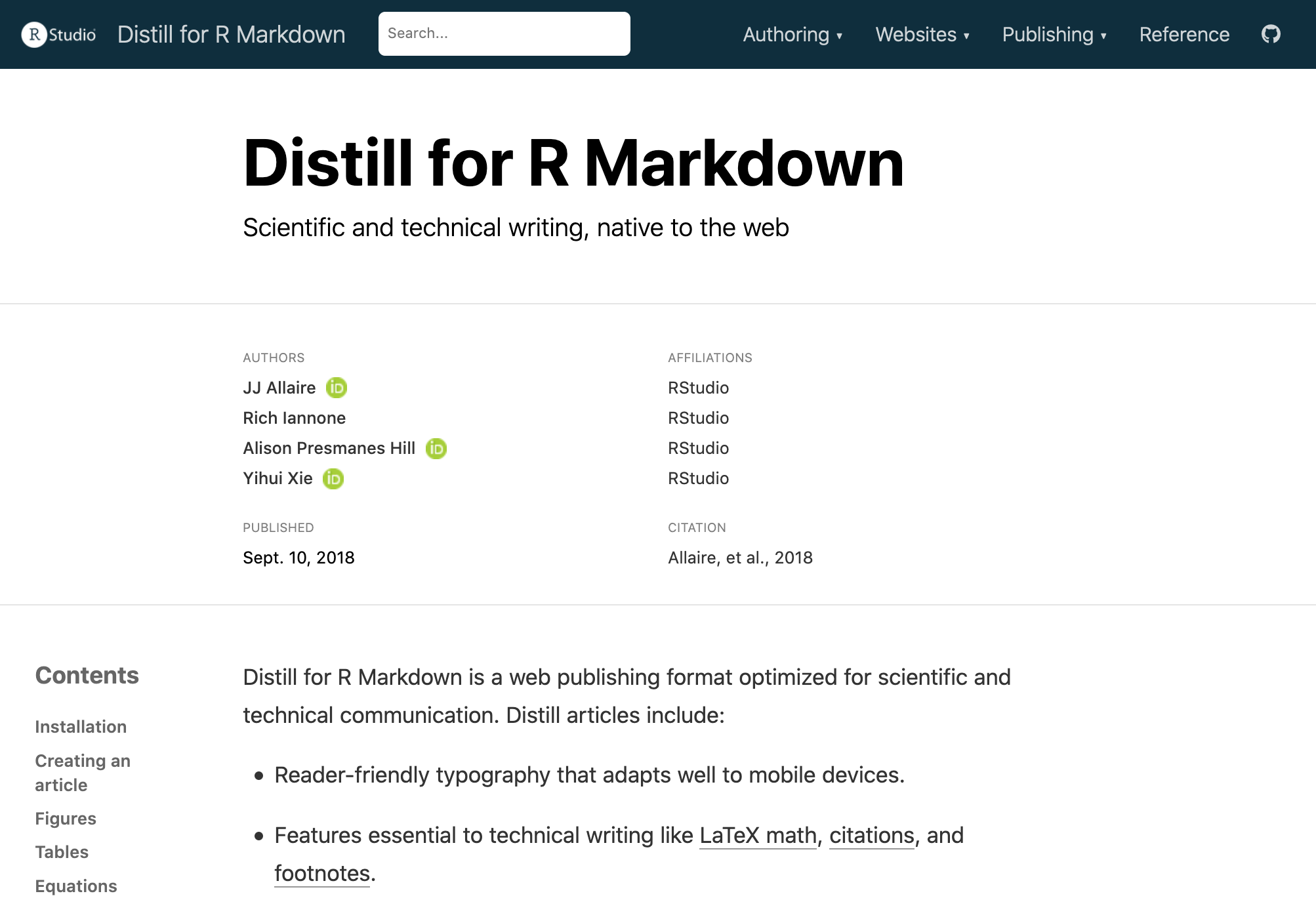The height and width of the screenshot is (900, 1316).
Task: Click Yihui Xie's ORCID badge
Action: click(333, 479)
